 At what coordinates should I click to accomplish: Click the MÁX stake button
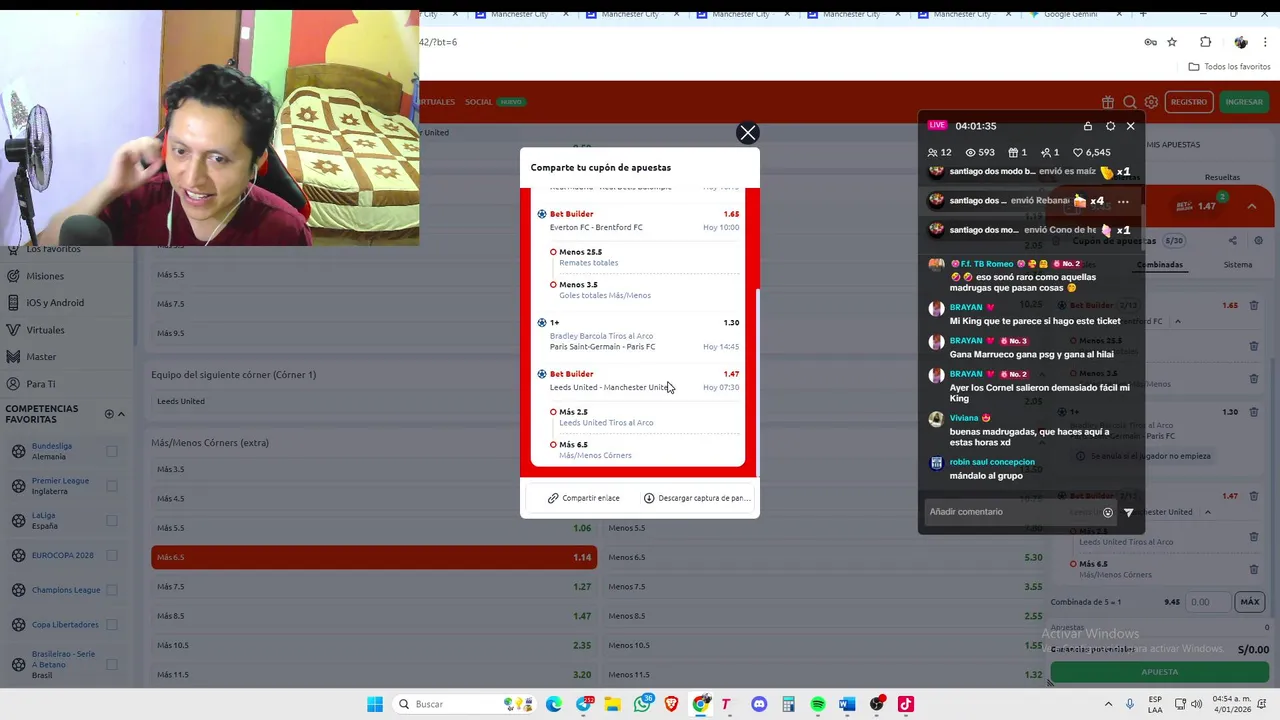(x=1250, y=602)
